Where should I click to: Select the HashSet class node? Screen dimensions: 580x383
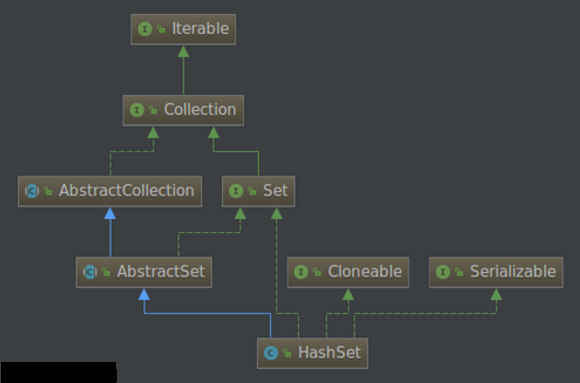(313, 353)
